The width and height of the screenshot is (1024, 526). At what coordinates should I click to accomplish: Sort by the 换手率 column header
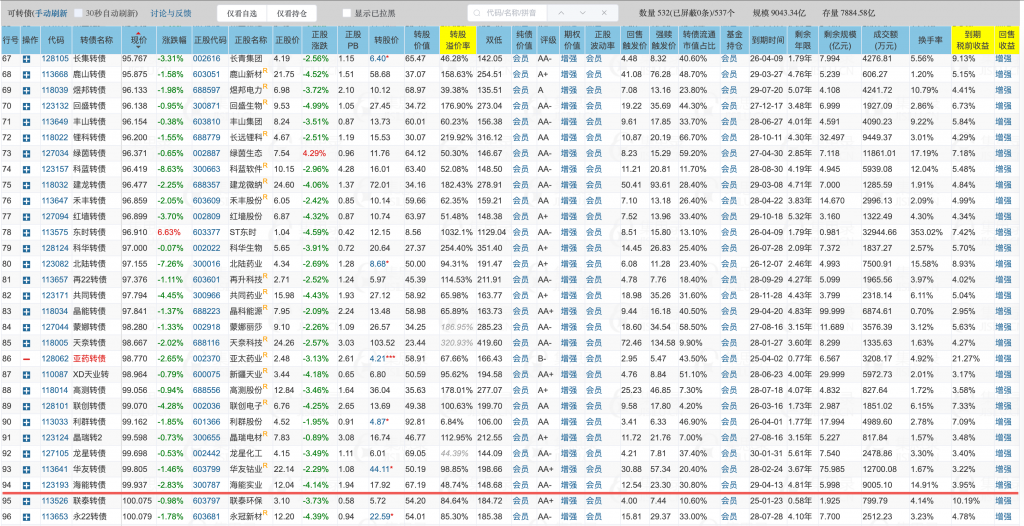tap(930, 40)
